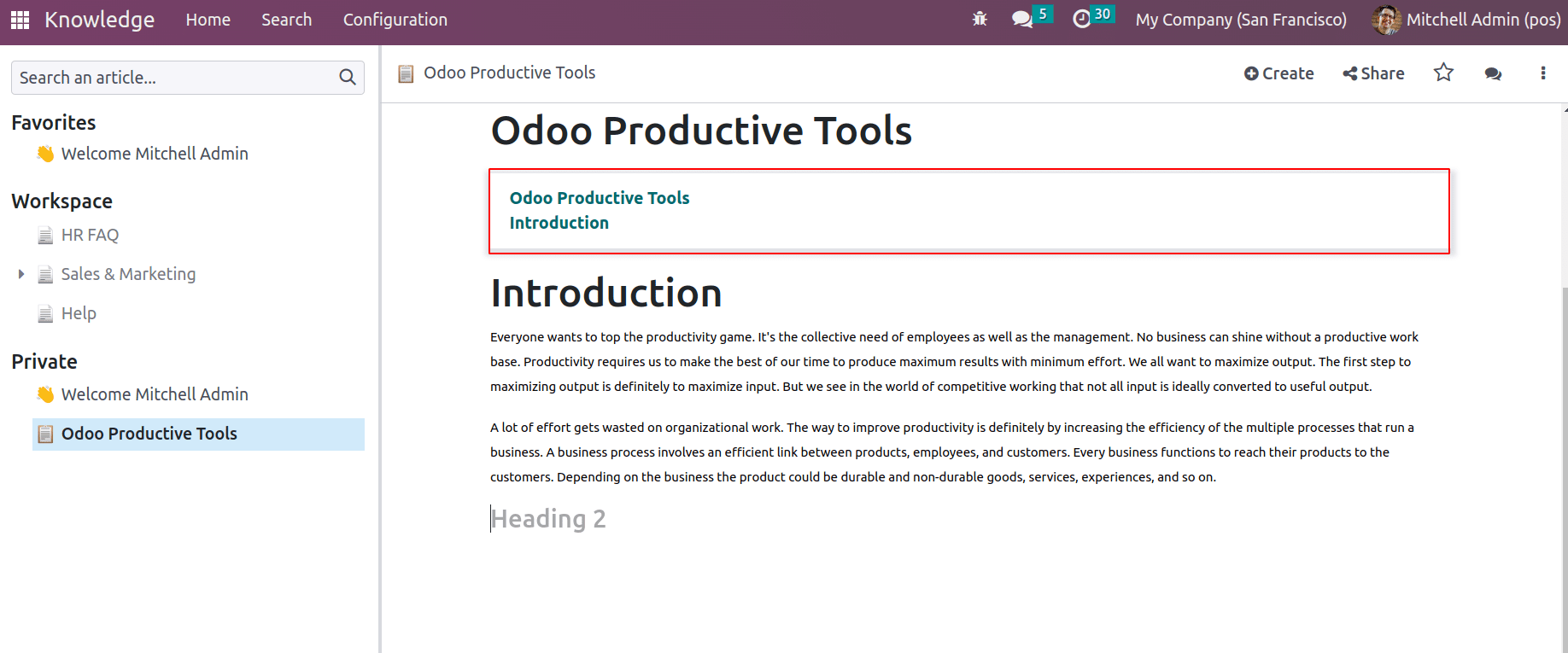
Task: Click the empty Heading 2 placeholder line
Action: 548,519
